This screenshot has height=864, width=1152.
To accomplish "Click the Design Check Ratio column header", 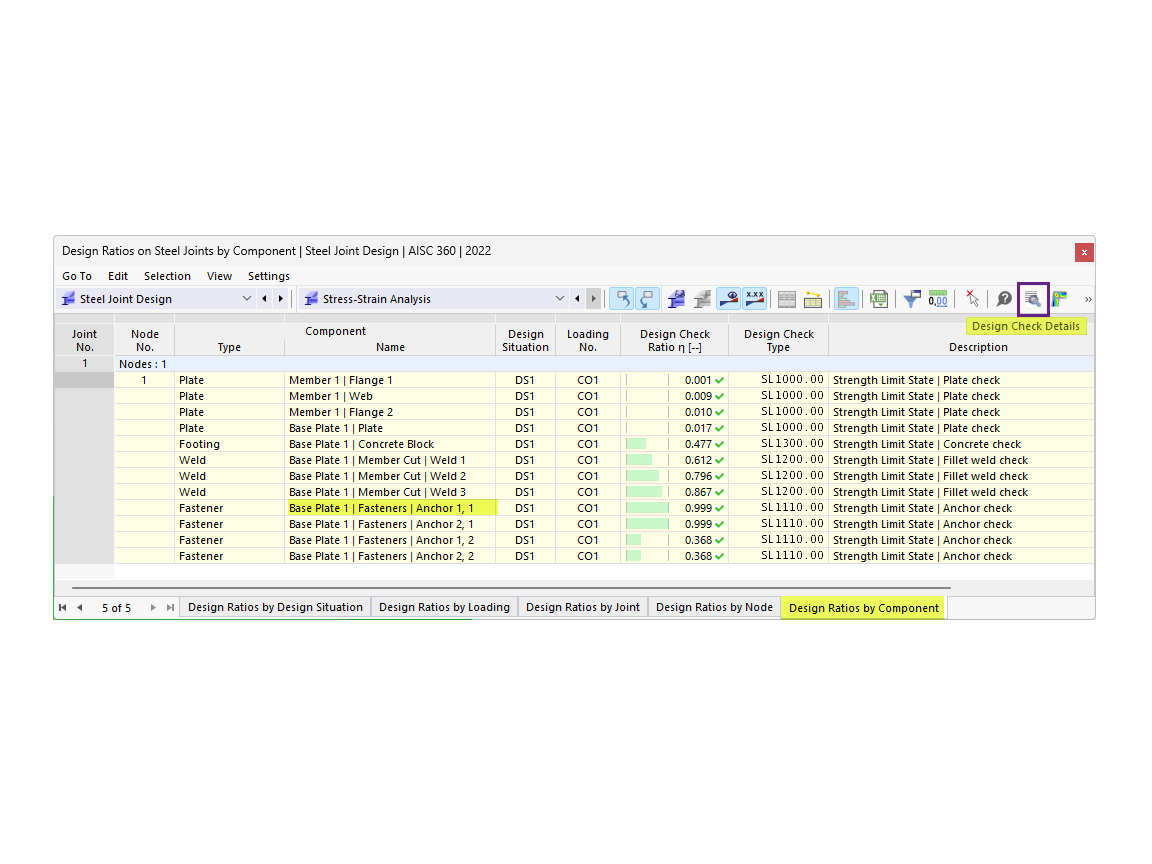I will coord(674,340).
